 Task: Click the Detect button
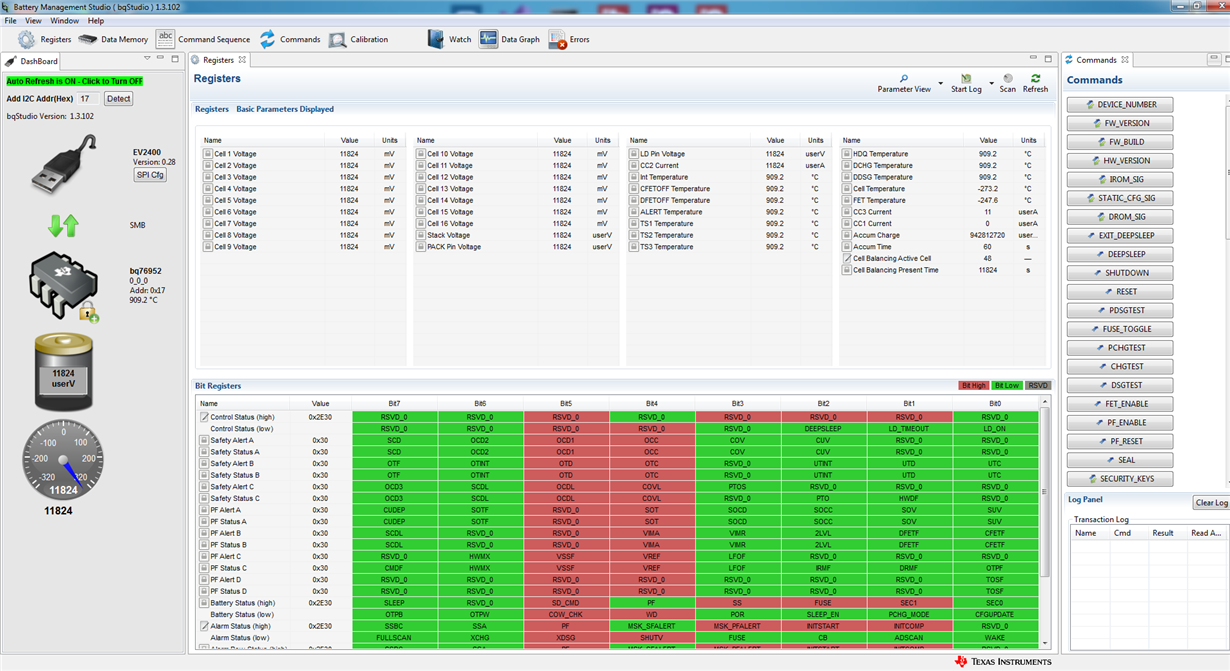click(x=119, y=99)
